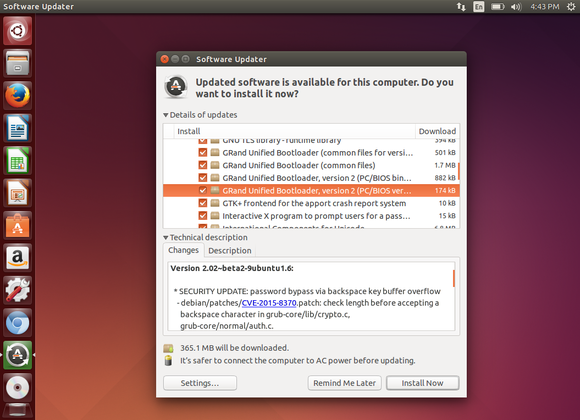This screenshot has height=420, width=580.
Task: Open the keyboard language indicator
Action: coord(479,7)
